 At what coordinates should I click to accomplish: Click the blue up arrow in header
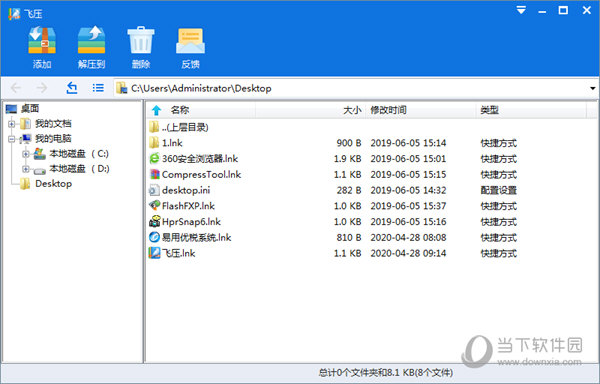pos(156,110)
